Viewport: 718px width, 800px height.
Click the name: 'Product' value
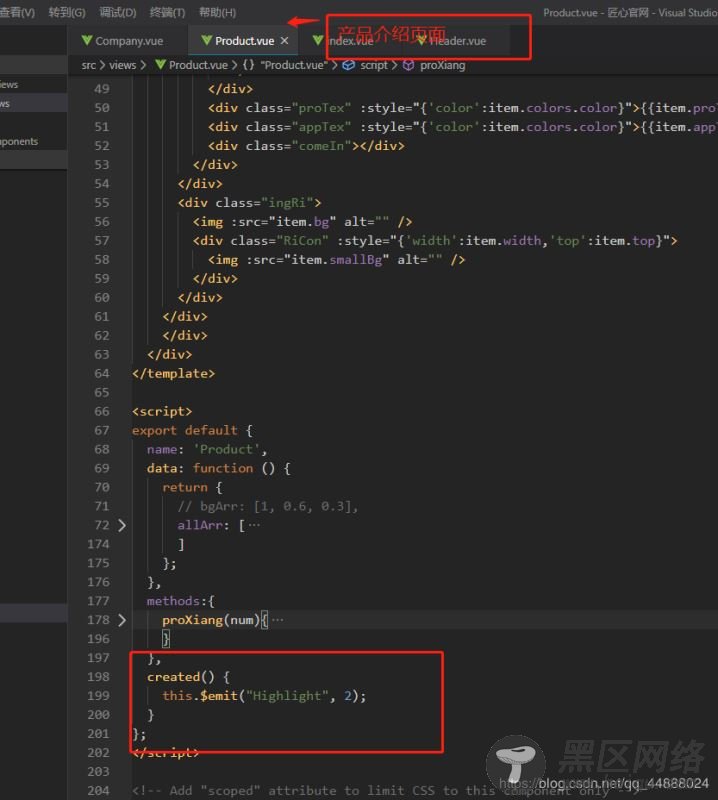(x=226, y=449)
